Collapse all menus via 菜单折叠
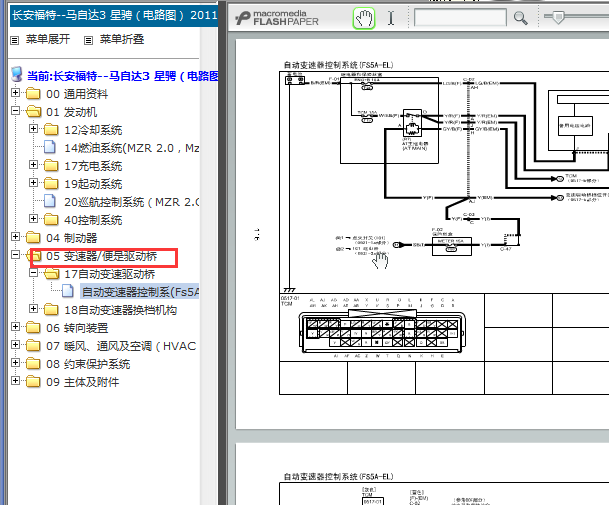The width and height of the screenshot is (609, 505). [x=122, y=39]
